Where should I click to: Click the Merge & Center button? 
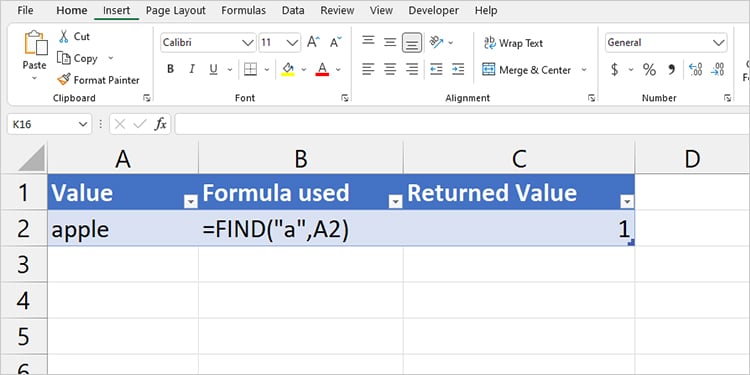coord(526,70)
